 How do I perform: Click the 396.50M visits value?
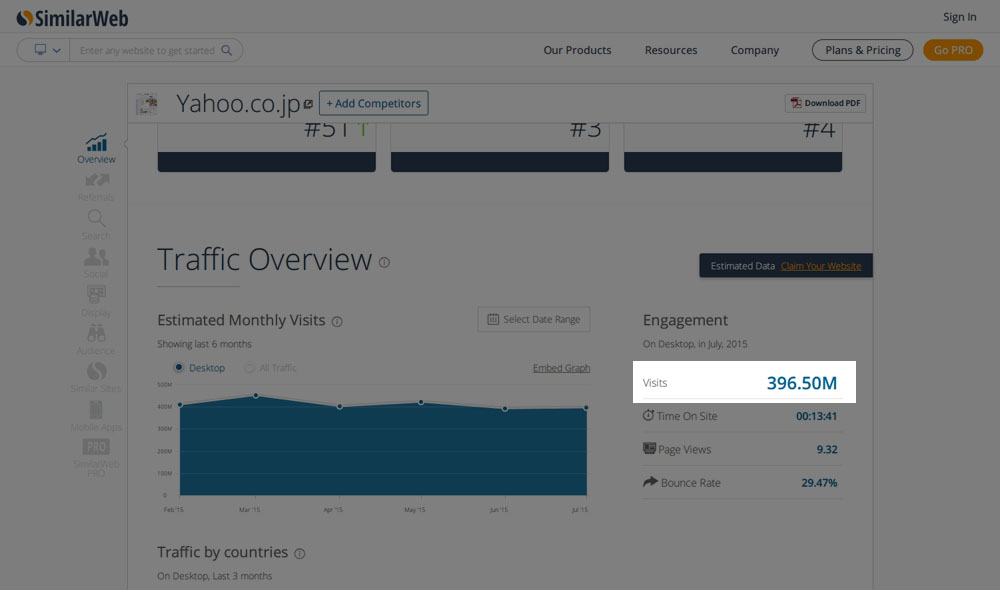click(x=802, y=383)
